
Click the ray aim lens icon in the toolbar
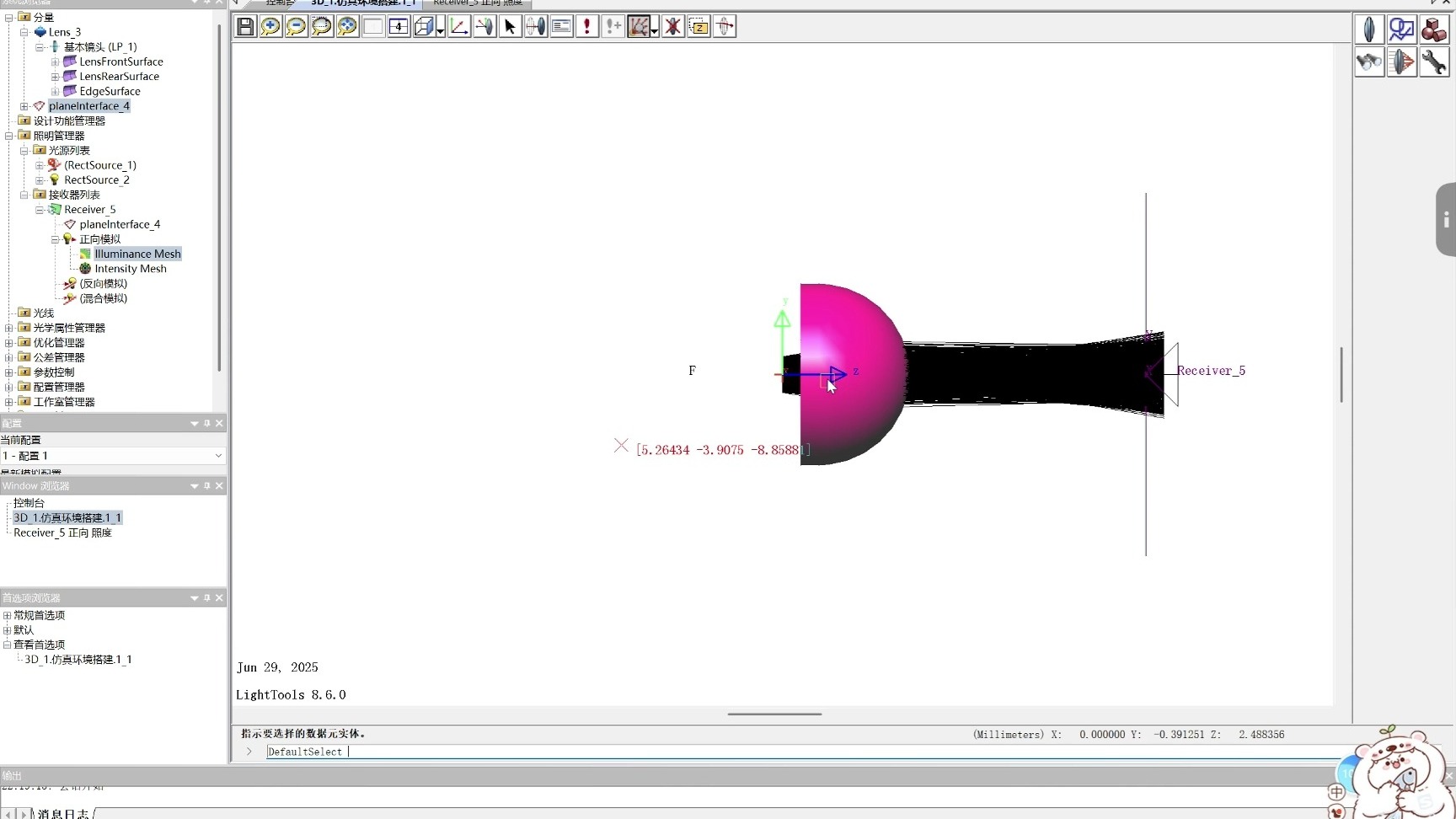(484, 27)
